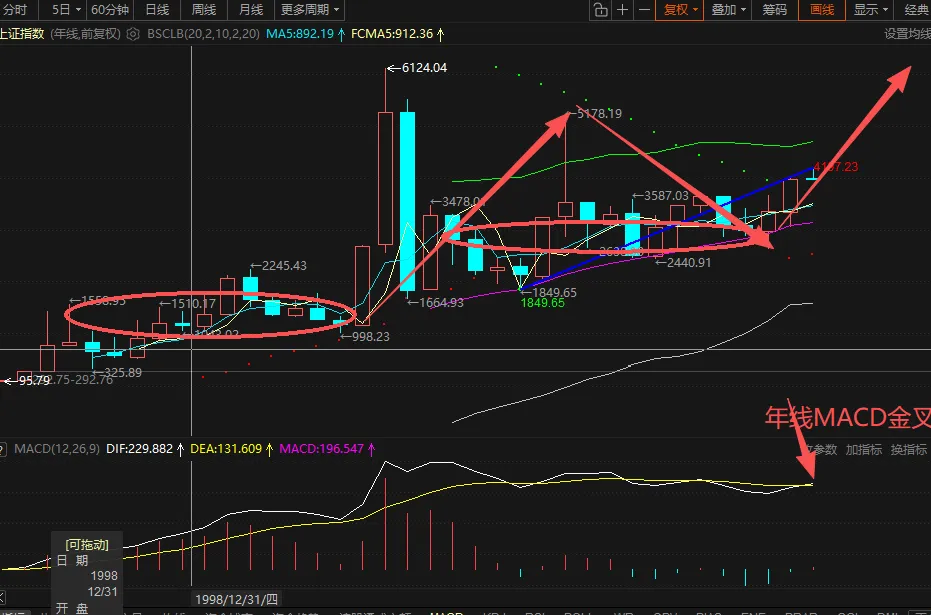Click the DIF:229.882 value
The width and height of the screenshot is (931, 615).
tap(140, 449)
